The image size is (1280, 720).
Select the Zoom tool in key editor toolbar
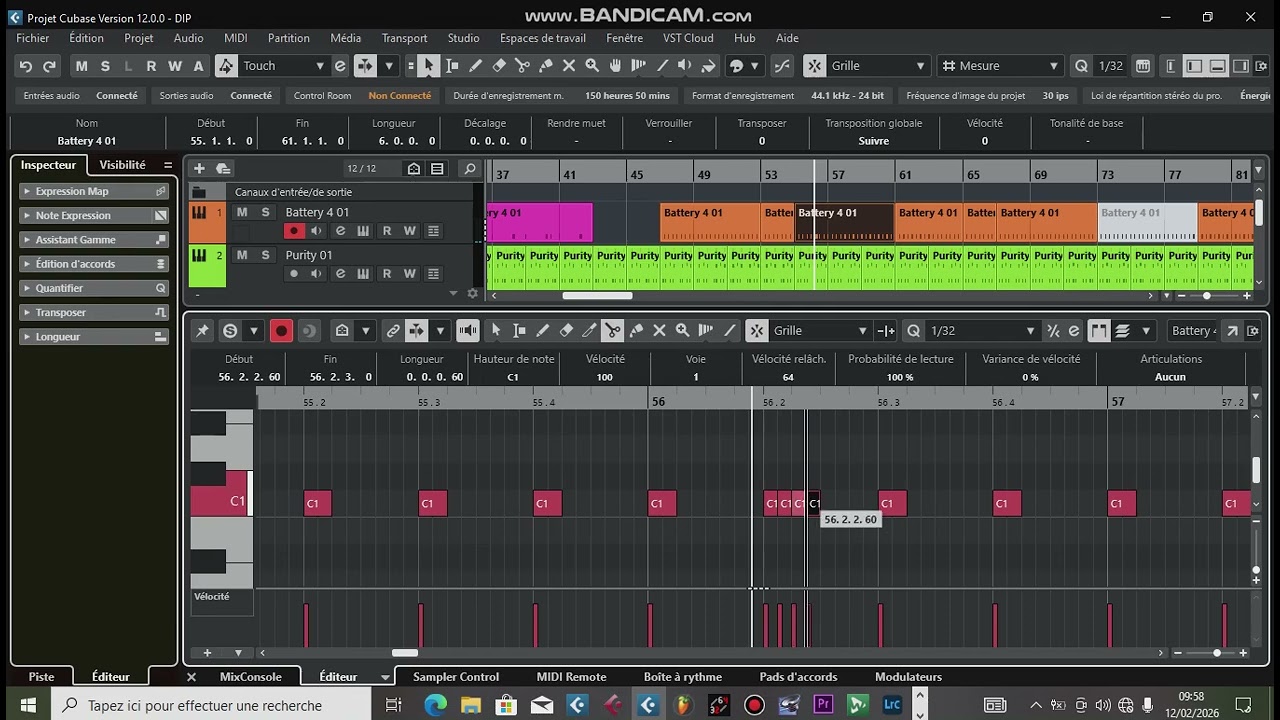click(682, 331)
